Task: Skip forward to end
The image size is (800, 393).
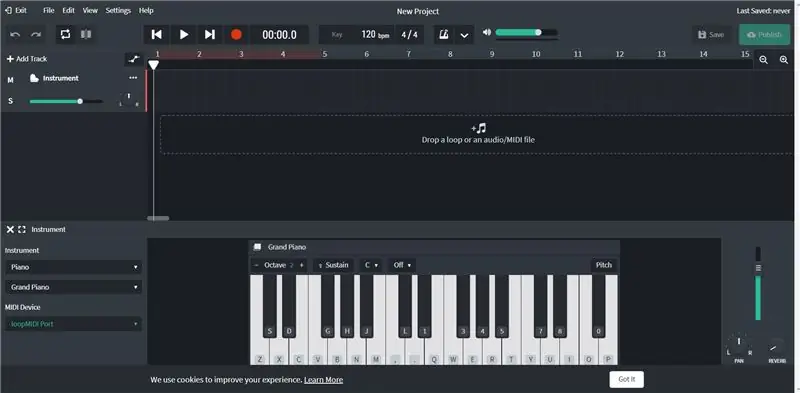Action: (210, 35)
